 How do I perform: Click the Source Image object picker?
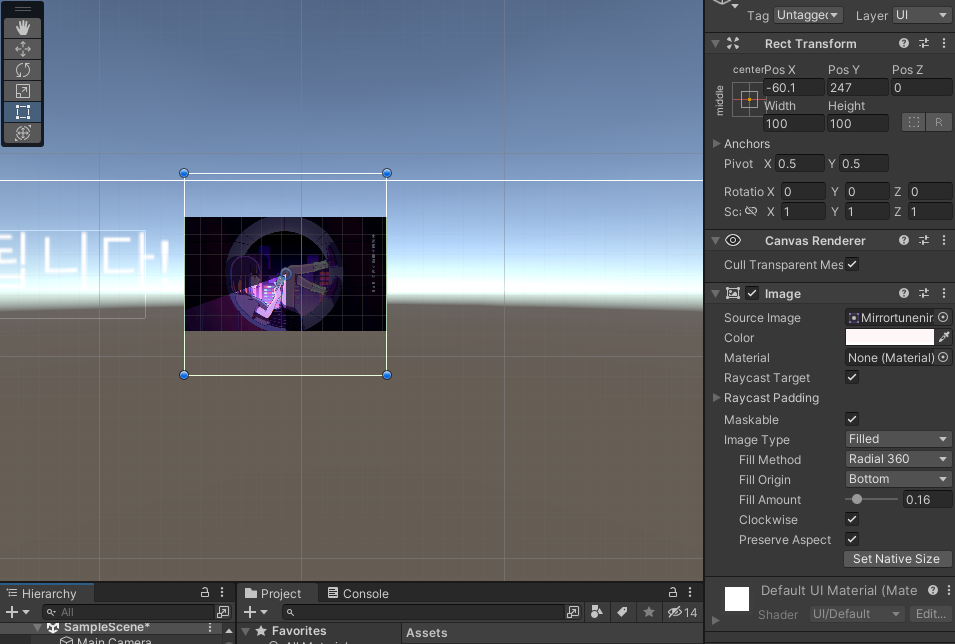943,317
